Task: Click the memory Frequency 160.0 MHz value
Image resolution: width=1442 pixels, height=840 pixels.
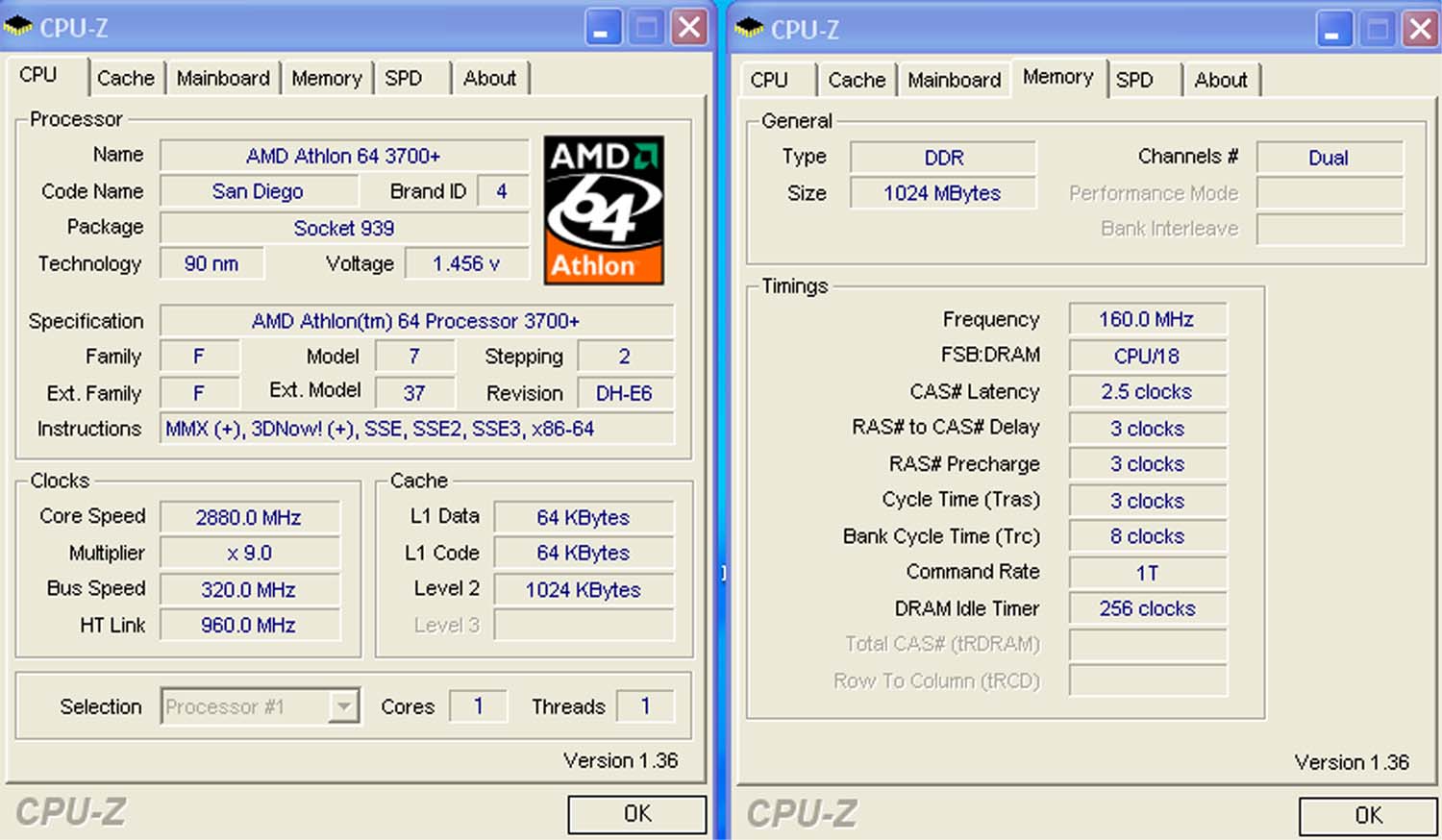Action: click(x=1148, y=319)
